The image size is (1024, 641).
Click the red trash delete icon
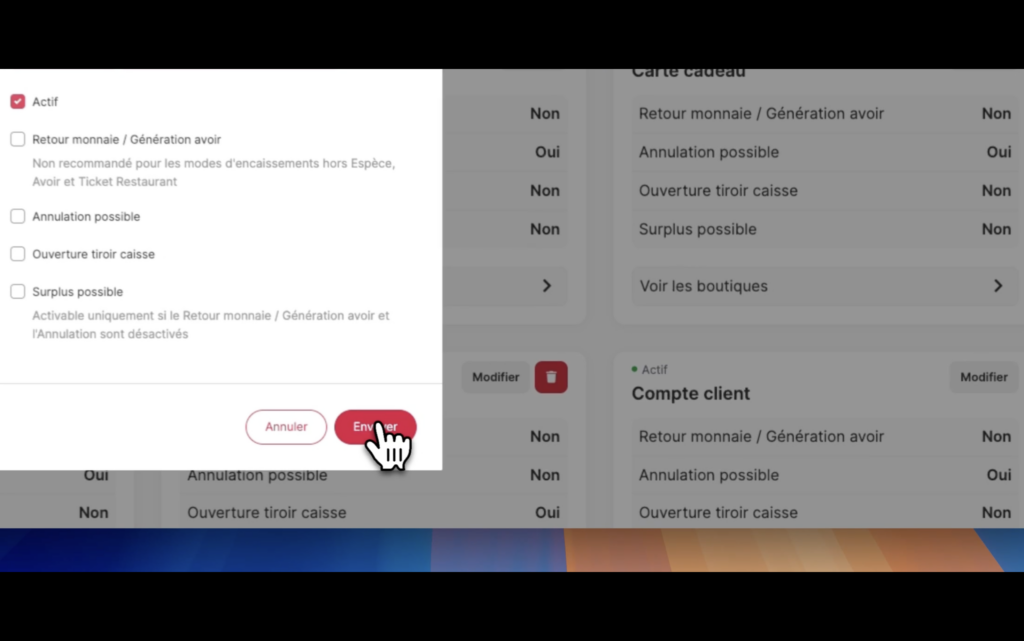551,377
